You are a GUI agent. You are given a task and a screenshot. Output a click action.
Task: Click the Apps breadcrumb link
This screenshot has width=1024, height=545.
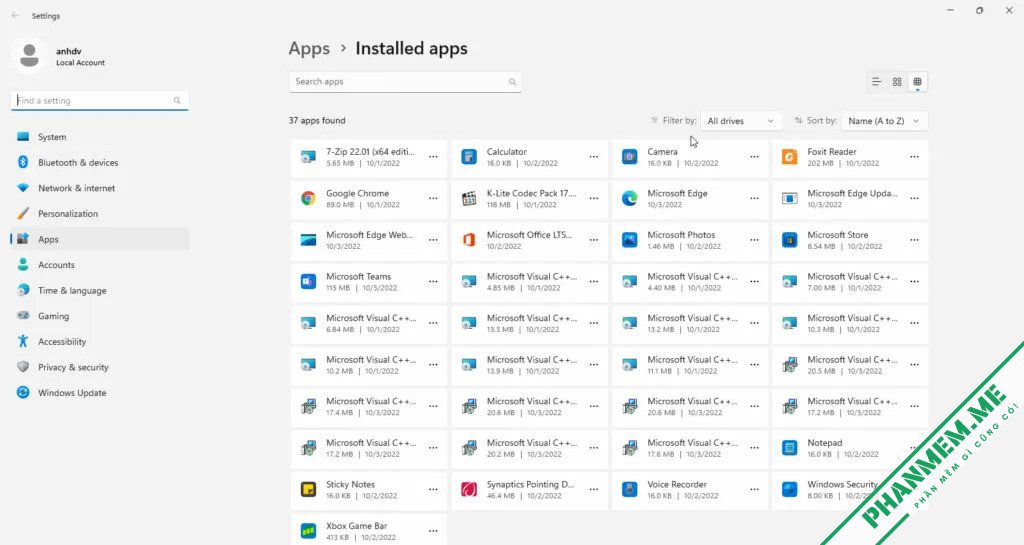point(309,49)
